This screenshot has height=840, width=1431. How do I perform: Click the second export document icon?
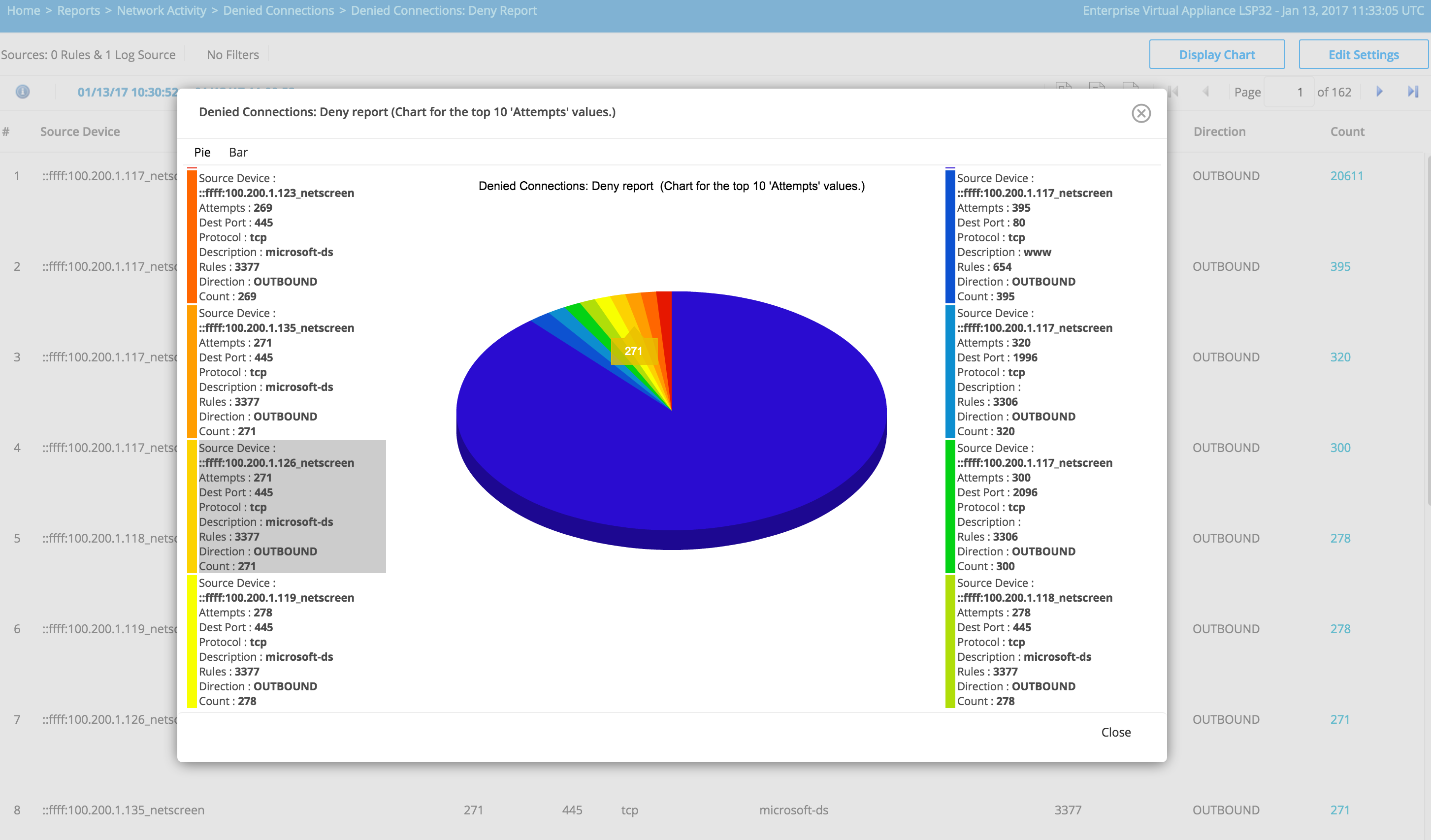click(1097, 86)
